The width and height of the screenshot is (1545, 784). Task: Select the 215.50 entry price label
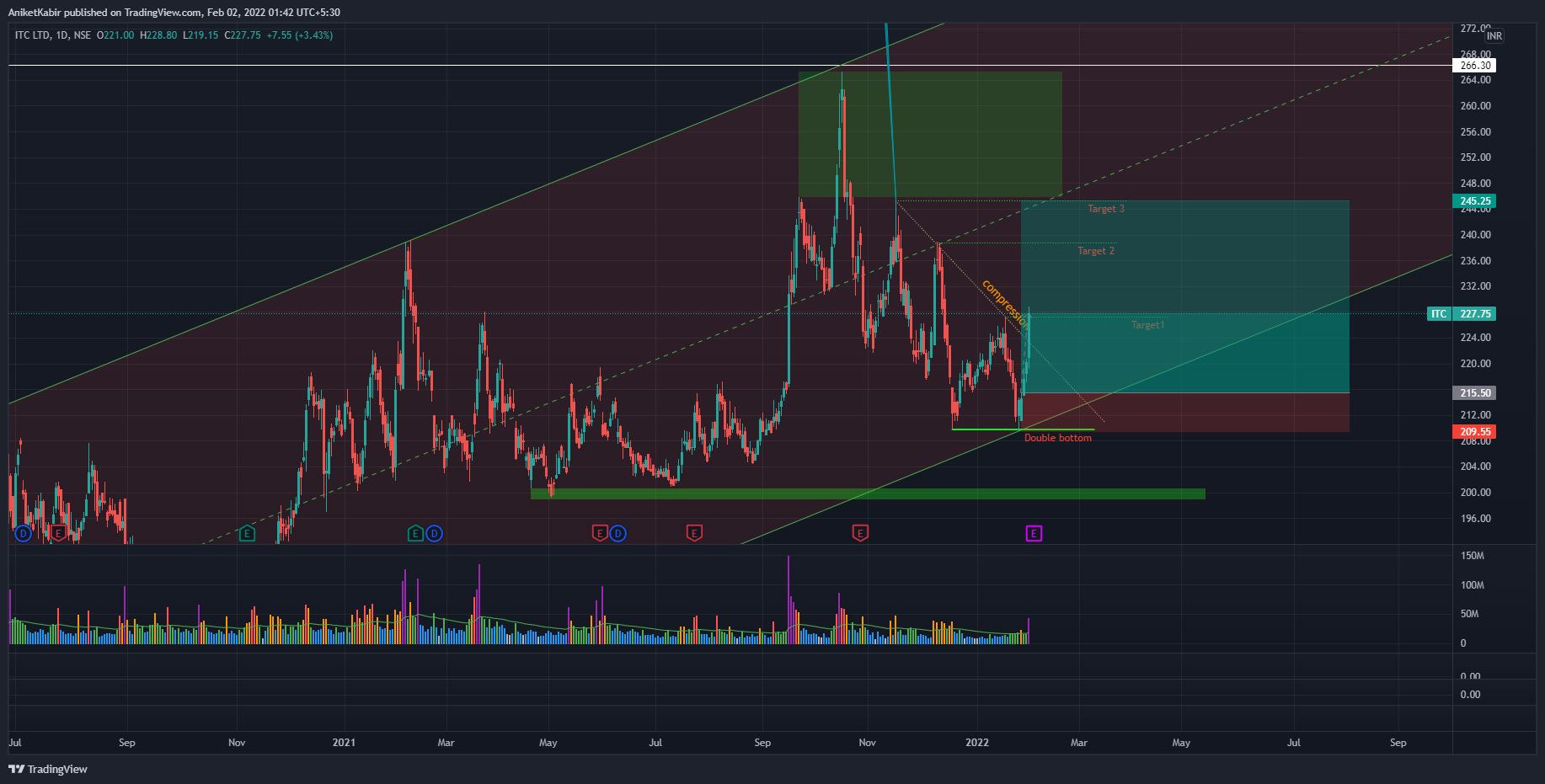[1475, 393]
